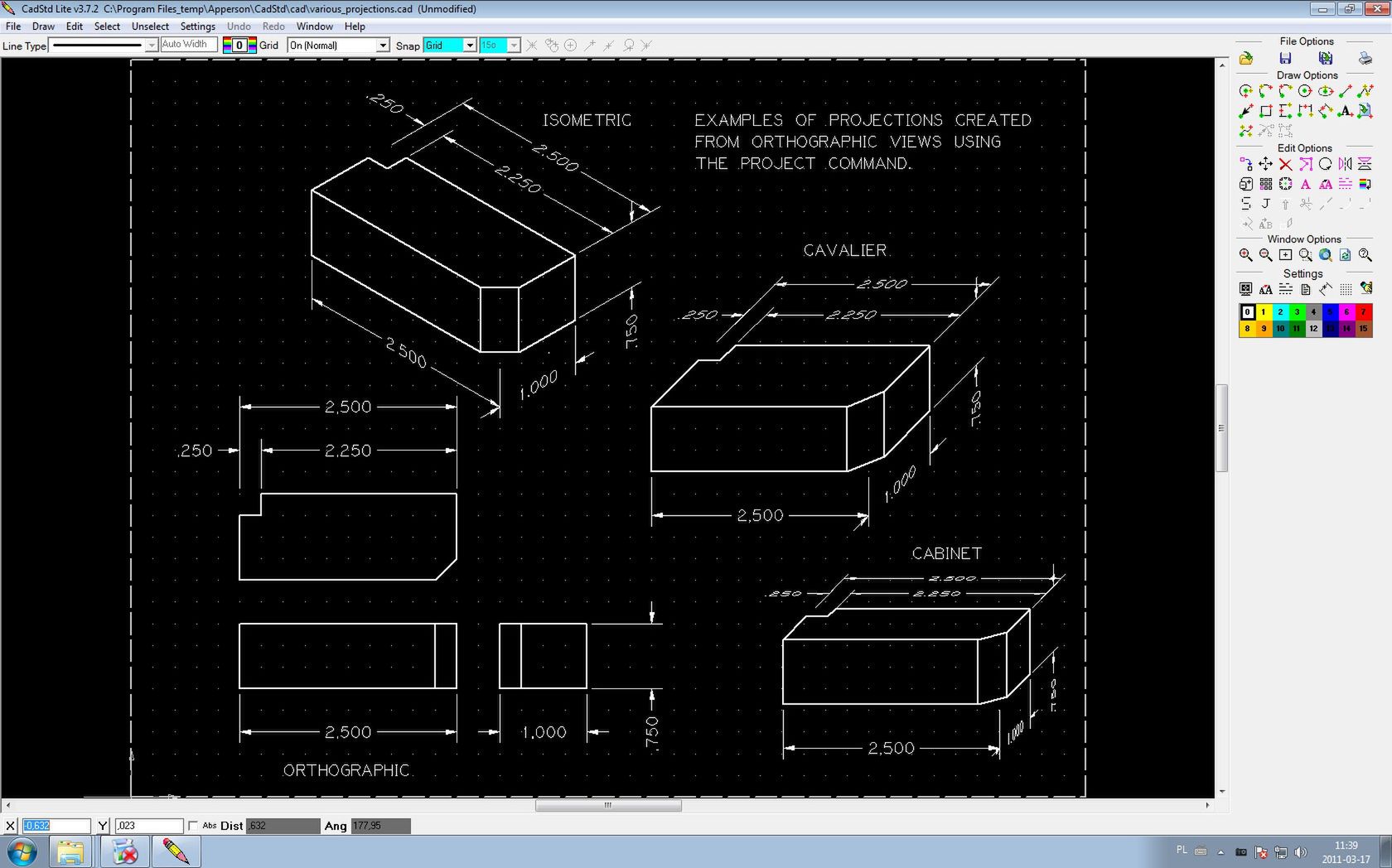Open display settings monitor icon
The width and height of the screenshot is (1392, 868).
coord(1245,289)
